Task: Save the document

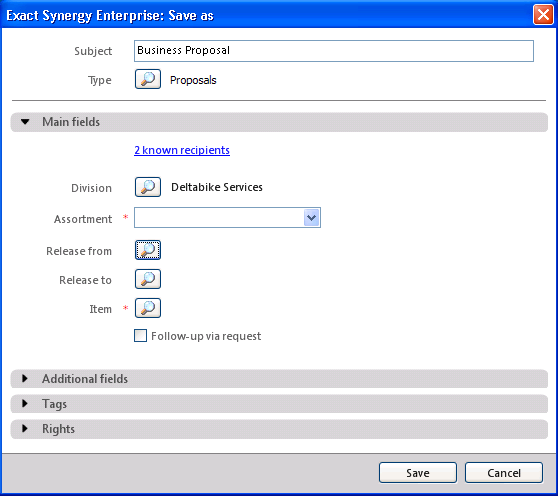Action: [x=418, y=473]
